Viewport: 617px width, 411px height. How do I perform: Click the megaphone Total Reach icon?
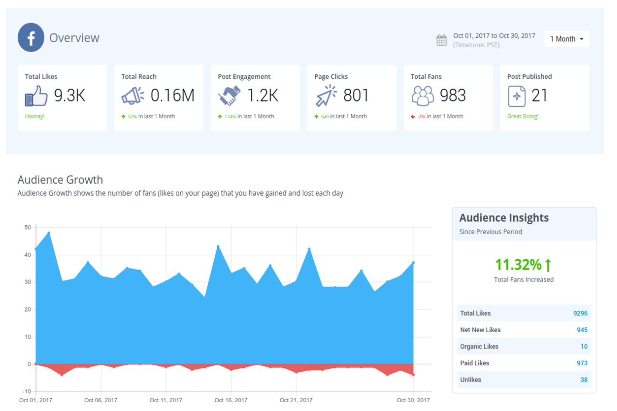coord(133,95)
